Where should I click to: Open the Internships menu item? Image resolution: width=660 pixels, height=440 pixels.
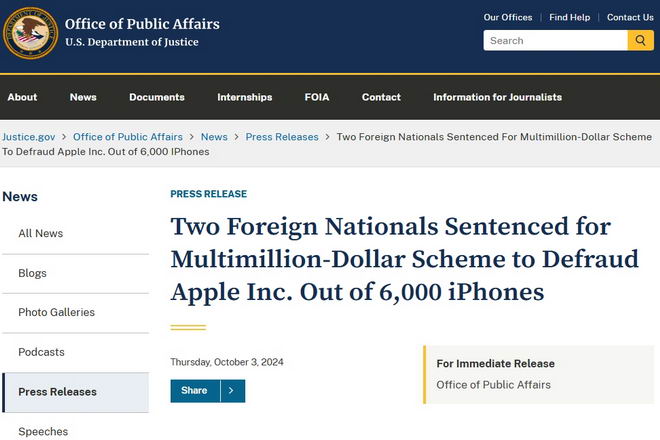tap(245, 97)
